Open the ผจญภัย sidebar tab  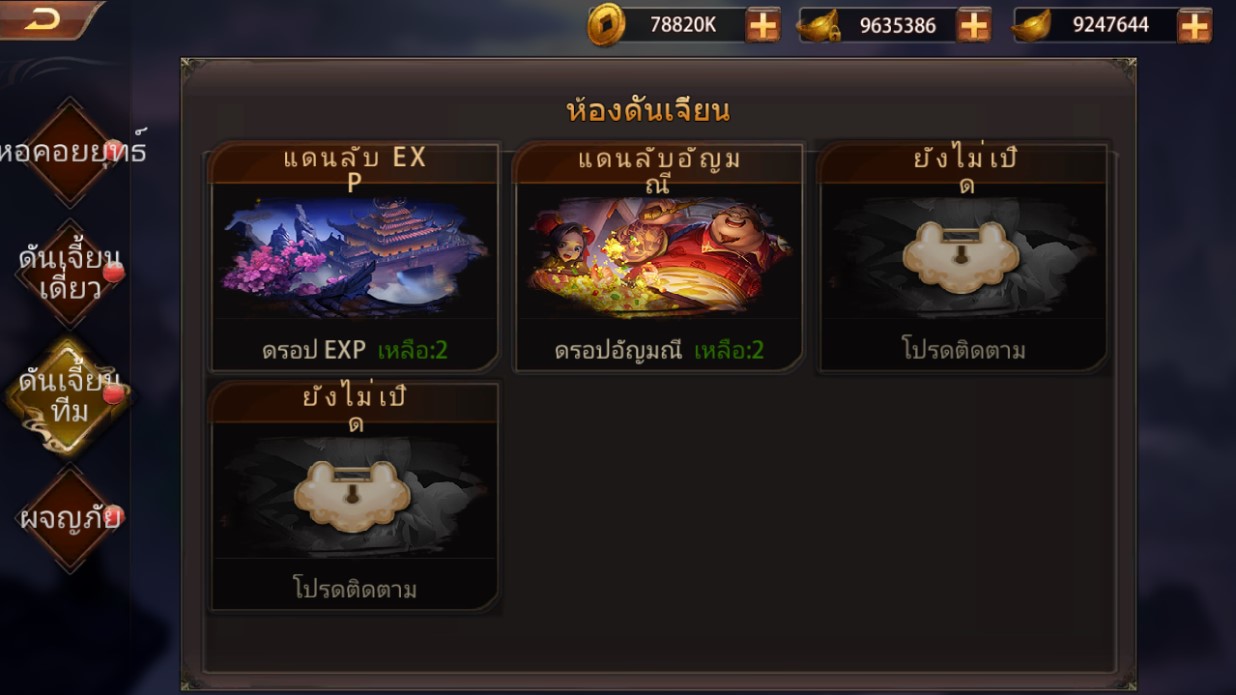[x=69, y=518]
